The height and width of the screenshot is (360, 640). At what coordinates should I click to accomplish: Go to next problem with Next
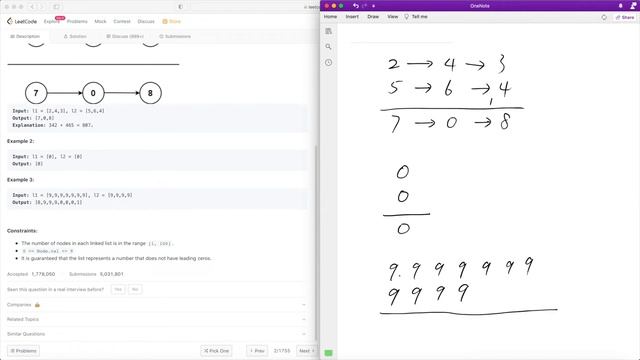(306, 351)
